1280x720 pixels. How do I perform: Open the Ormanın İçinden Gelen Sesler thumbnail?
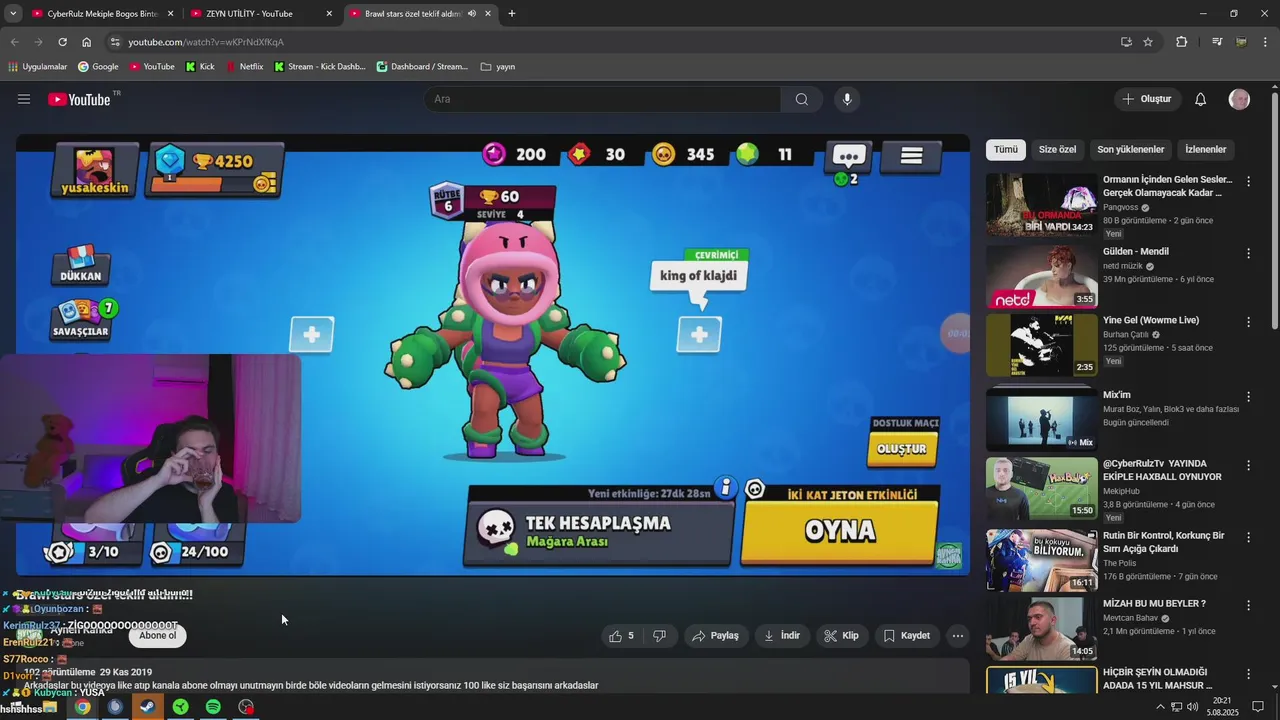(x=1041, y=205)
